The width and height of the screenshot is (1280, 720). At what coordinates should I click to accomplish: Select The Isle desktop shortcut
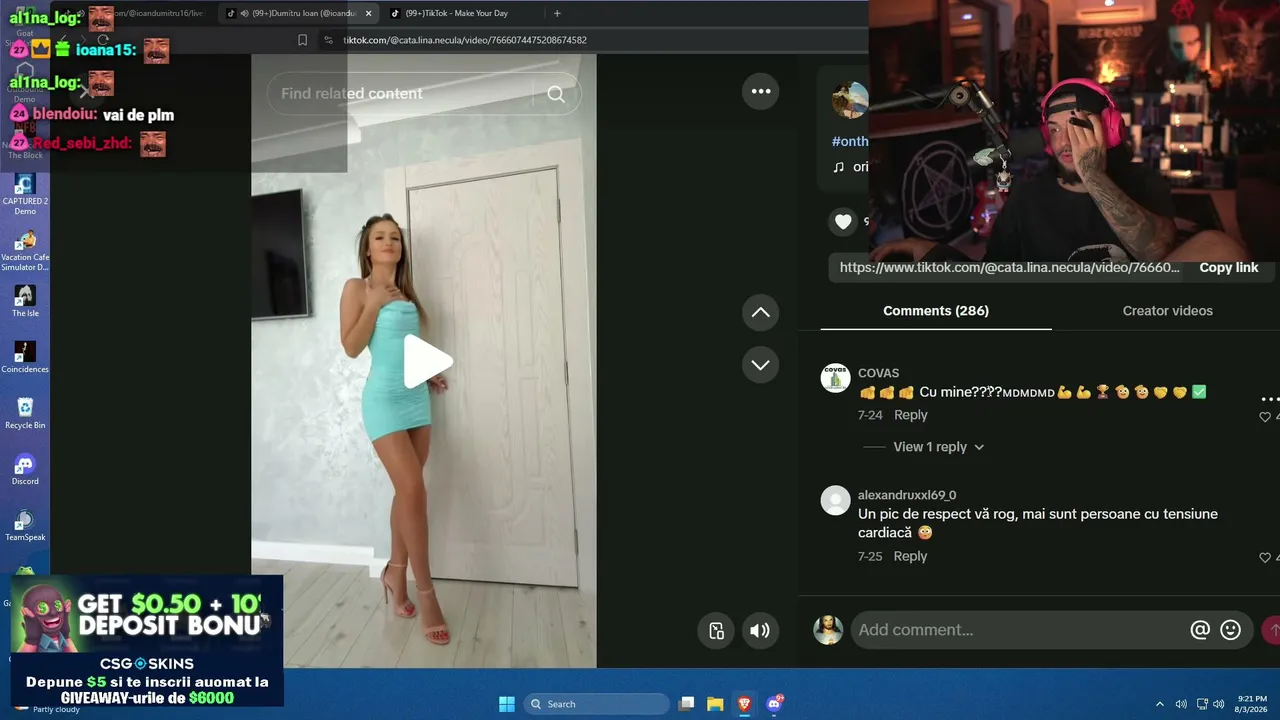coord(25,302)
